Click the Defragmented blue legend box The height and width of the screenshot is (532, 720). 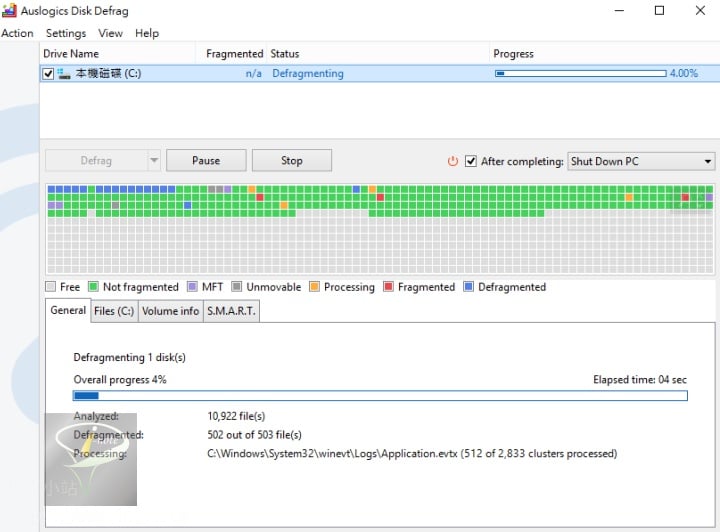click(x=468, y=287)
